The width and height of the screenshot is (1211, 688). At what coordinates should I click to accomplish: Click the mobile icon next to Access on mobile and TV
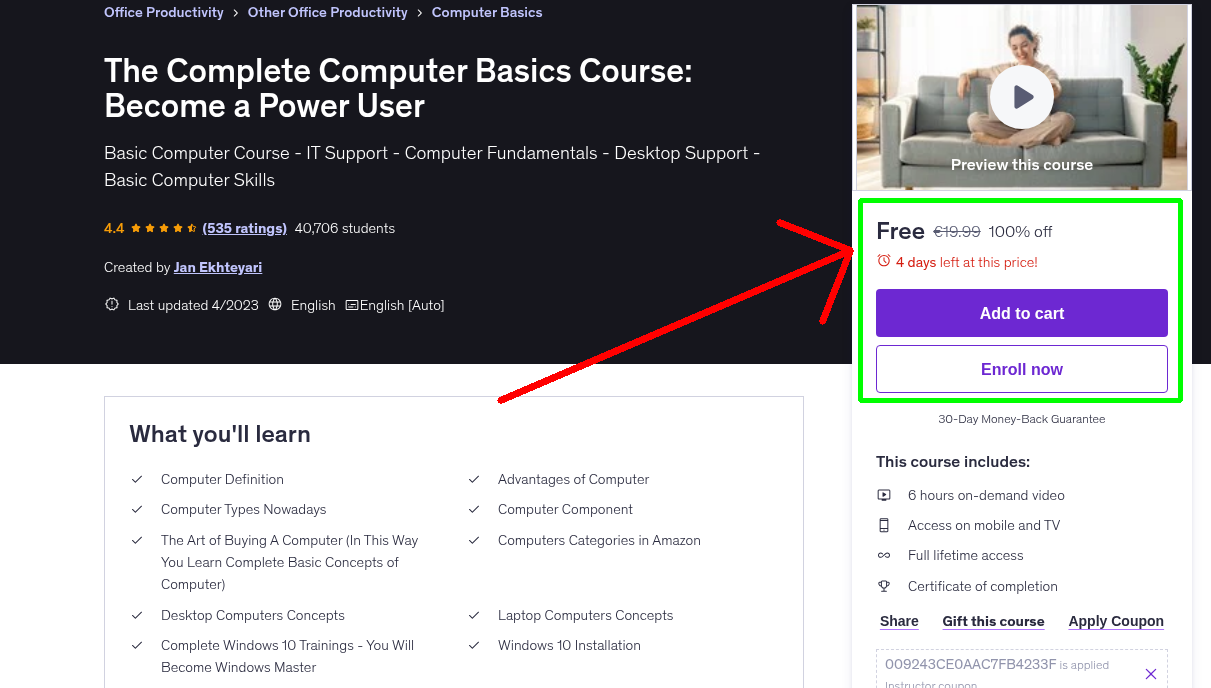click(884, 525)
